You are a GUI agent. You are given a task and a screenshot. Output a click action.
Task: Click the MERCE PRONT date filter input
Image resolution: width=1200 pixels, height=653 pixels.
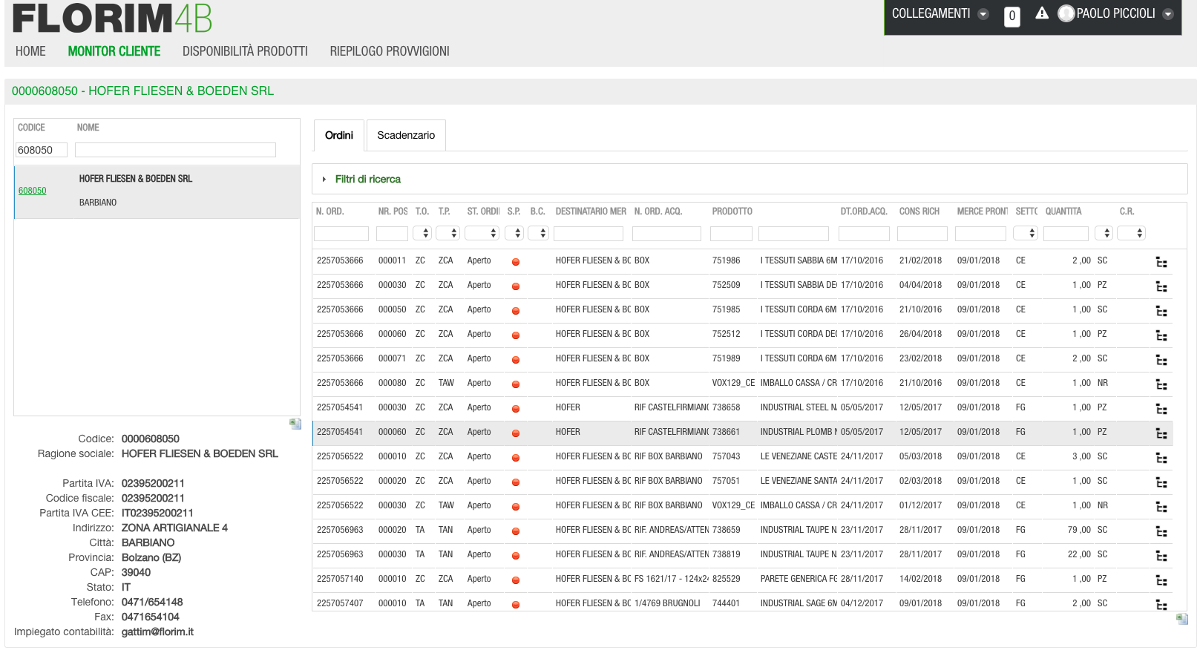980,233
